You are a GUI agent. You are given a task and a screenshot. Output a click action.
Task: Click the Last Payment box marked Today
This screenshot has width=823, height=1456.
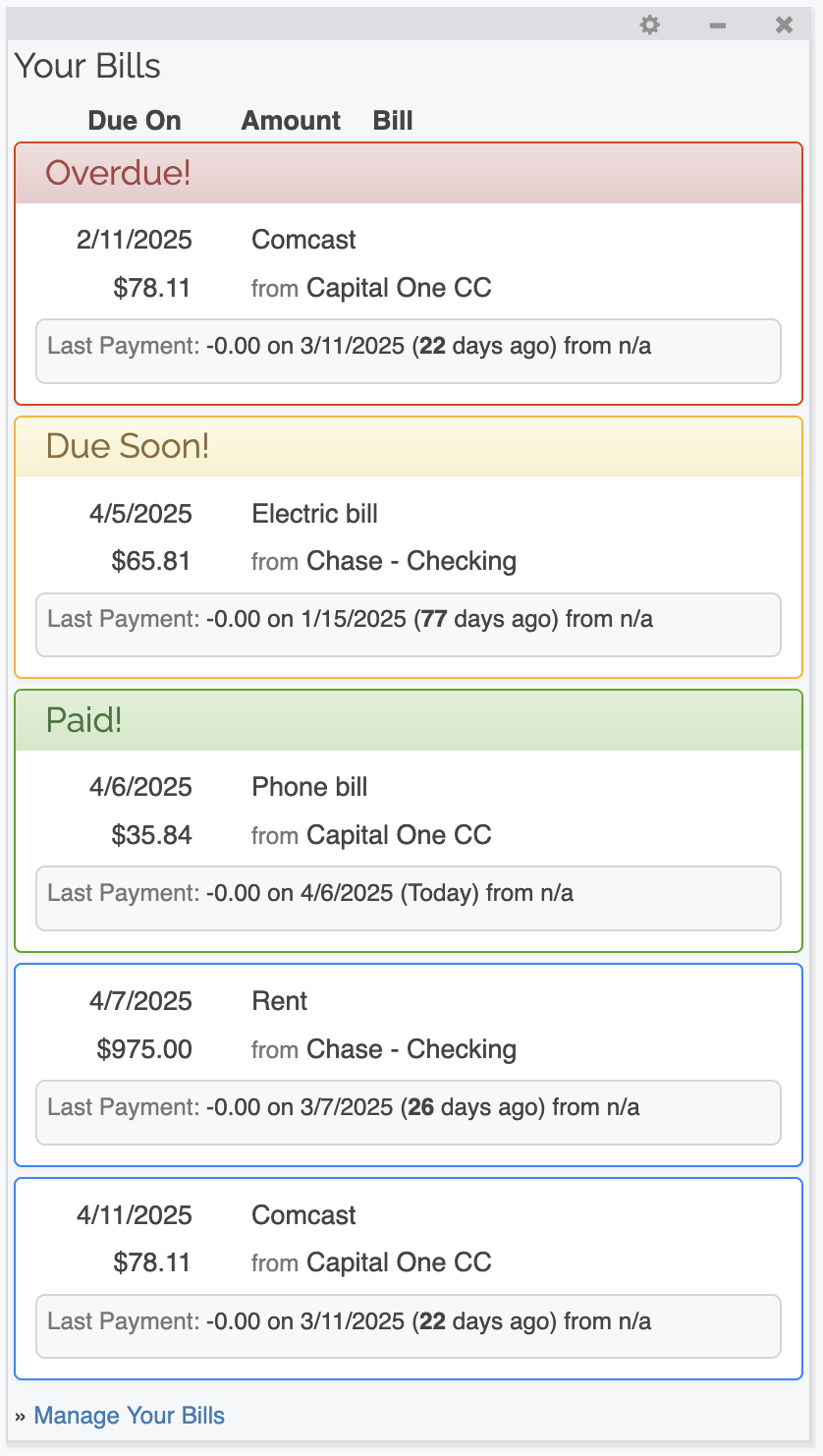point(409,897)
